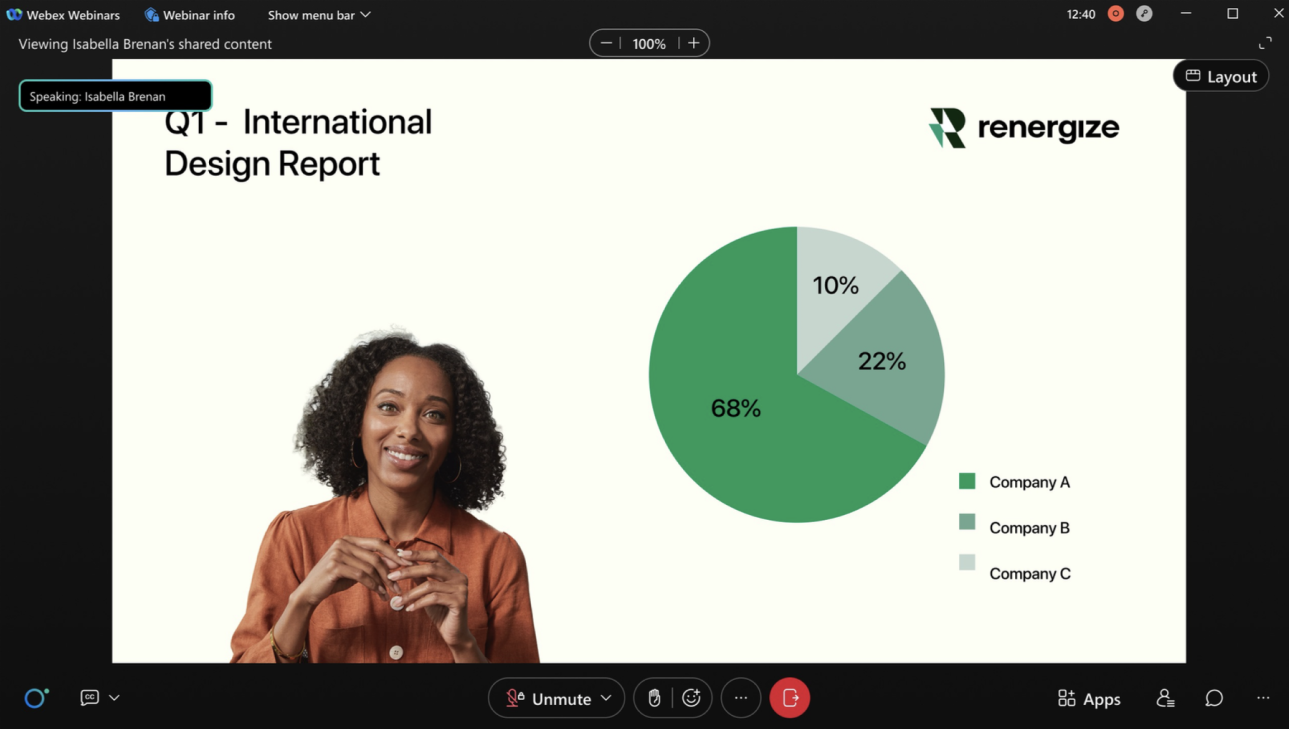Zoom out the shared content
The width and height of the screenshot is (1289, 729).
click(606, 43)
